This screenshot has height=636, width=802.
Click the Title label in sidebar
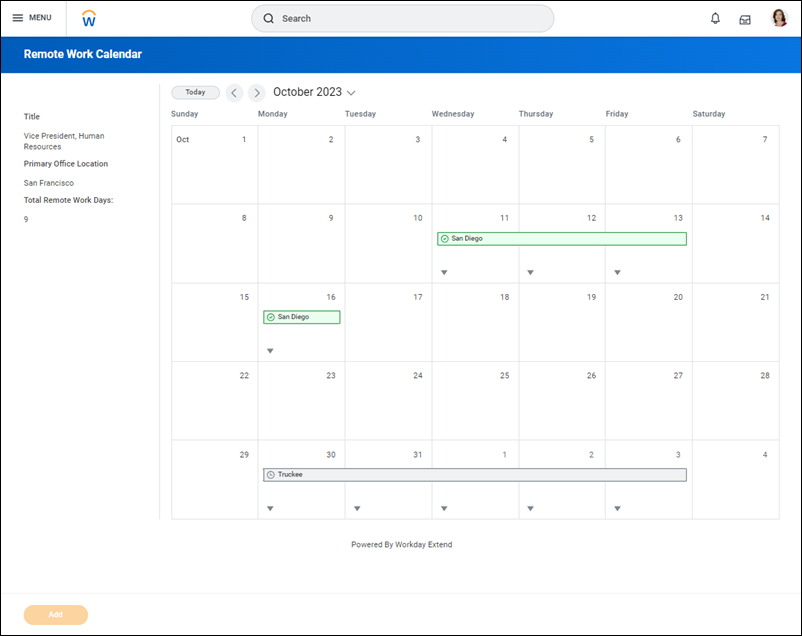(x=32, y=117)
